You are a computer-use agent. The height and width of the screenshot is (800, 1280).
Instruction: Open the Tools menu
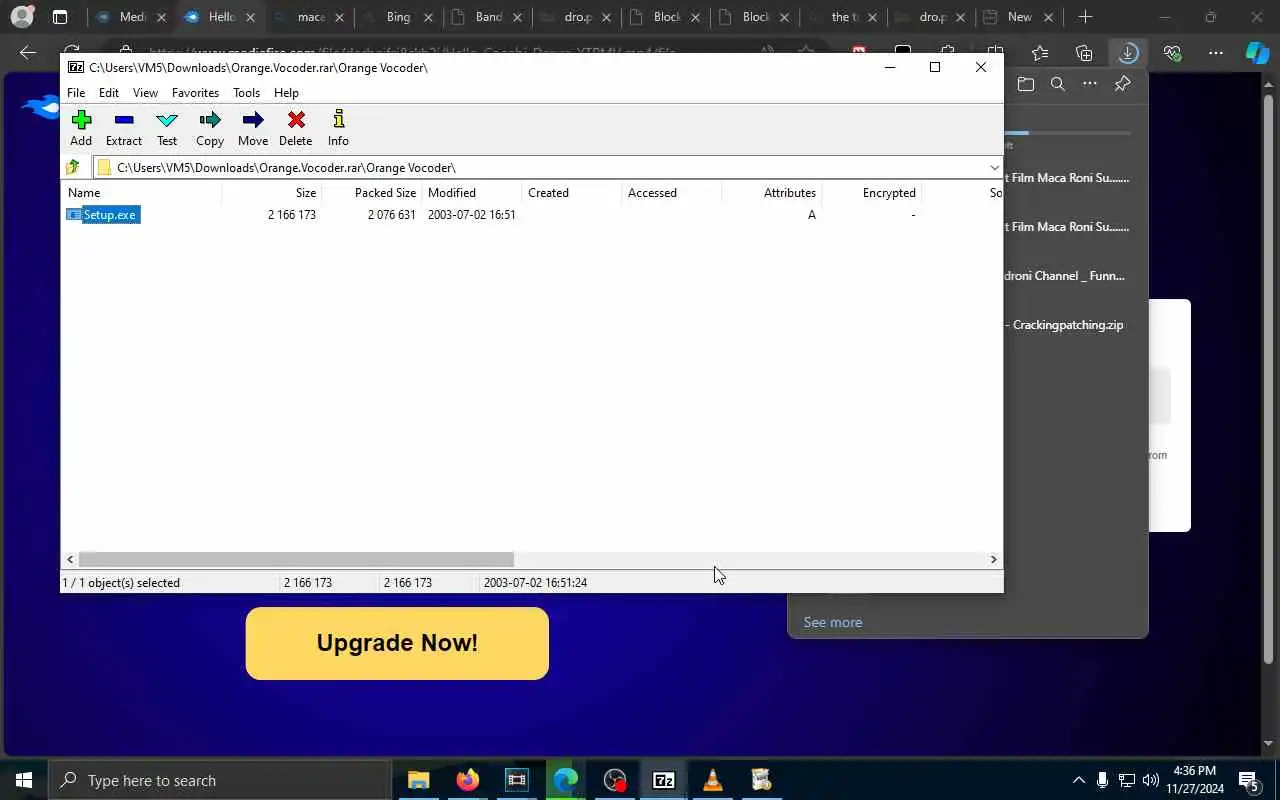[246, 93]
